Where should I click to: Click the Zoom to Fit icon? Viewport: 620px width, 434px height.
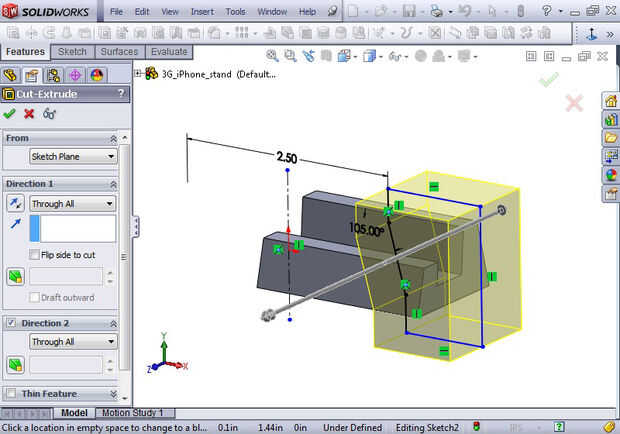click(x=272, y=56)
